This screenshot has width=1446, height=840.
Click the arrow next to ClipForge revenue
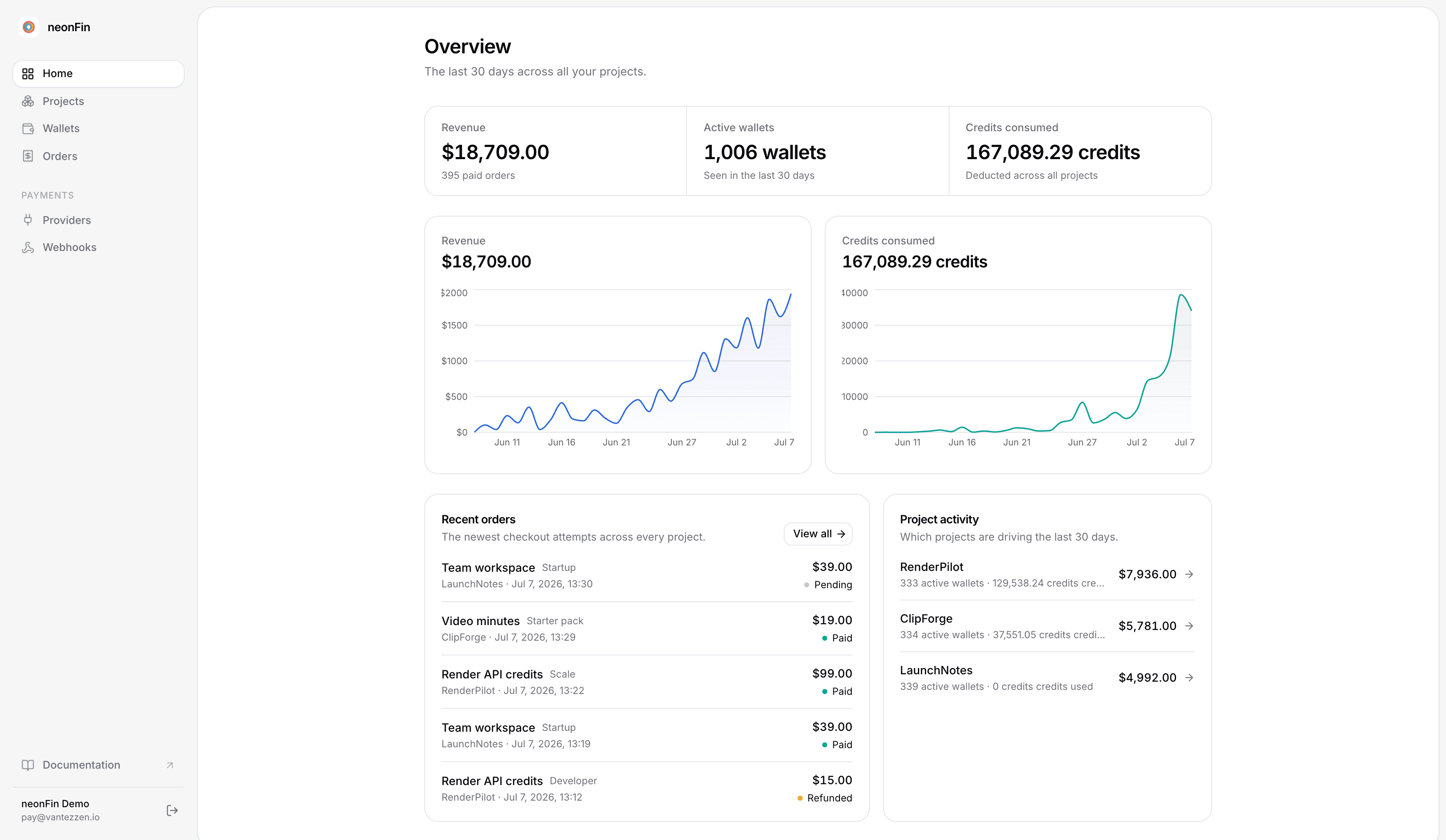click(x=1190, y=625)
